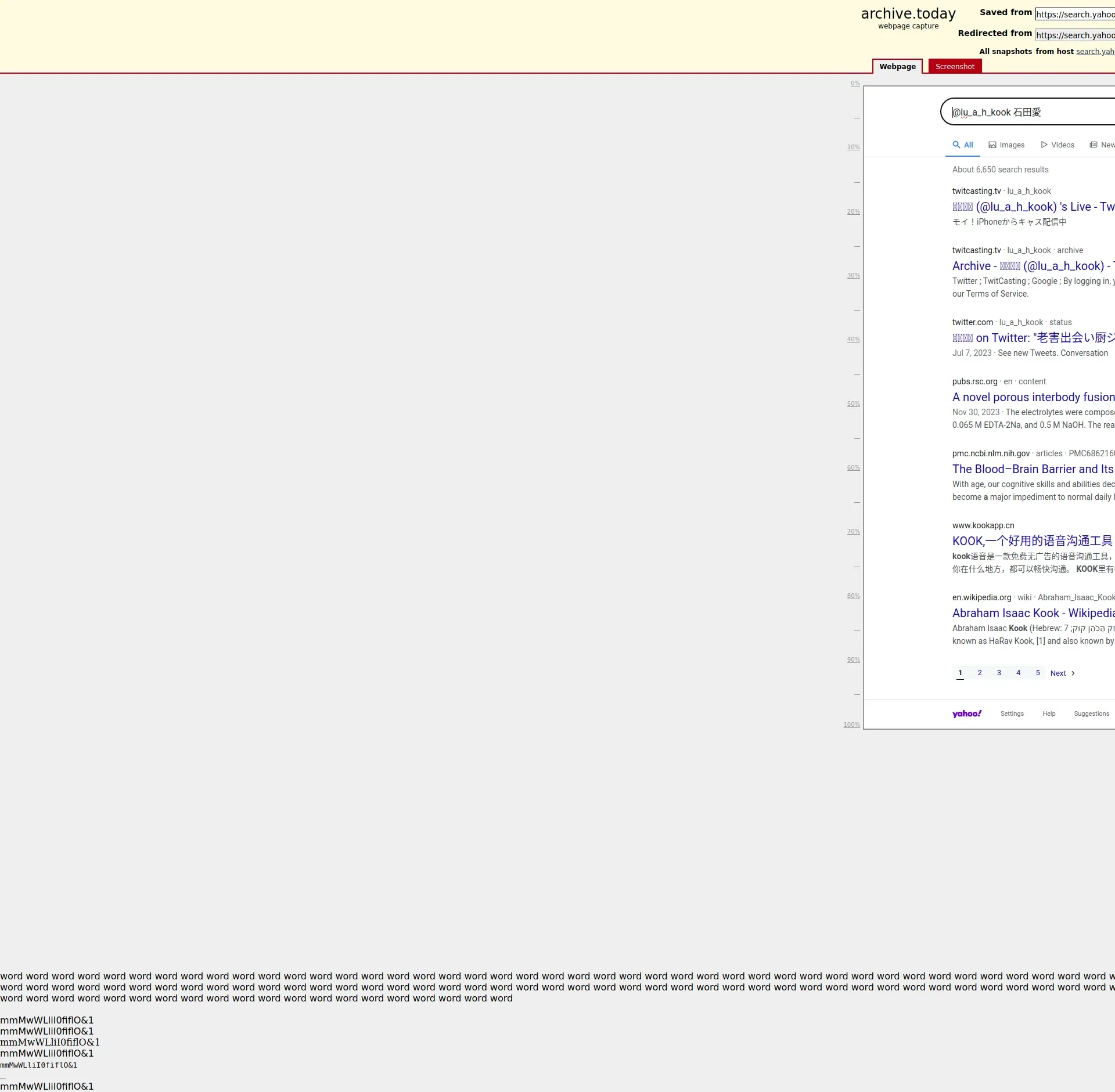Open the KOOK 语音沟通工具 result

point(1033,541)
